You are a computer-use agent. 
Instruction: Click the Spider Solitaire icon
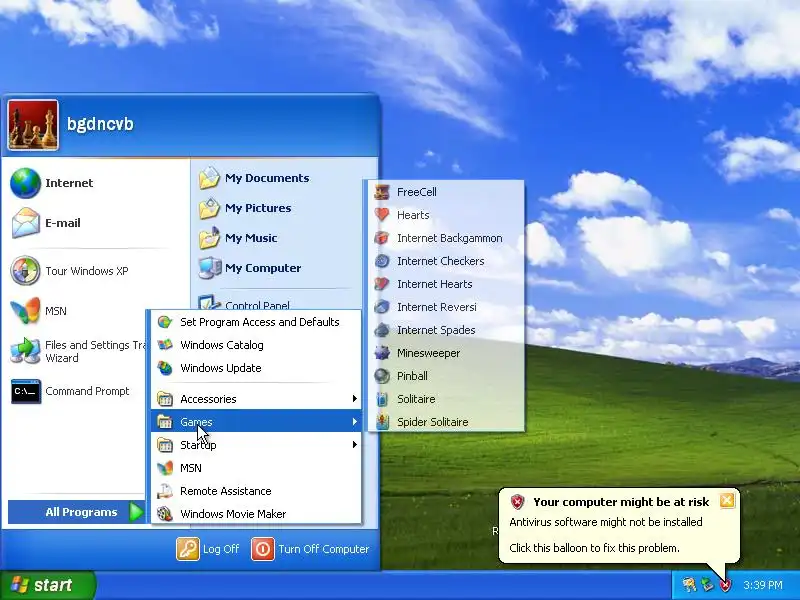point(382,422)
